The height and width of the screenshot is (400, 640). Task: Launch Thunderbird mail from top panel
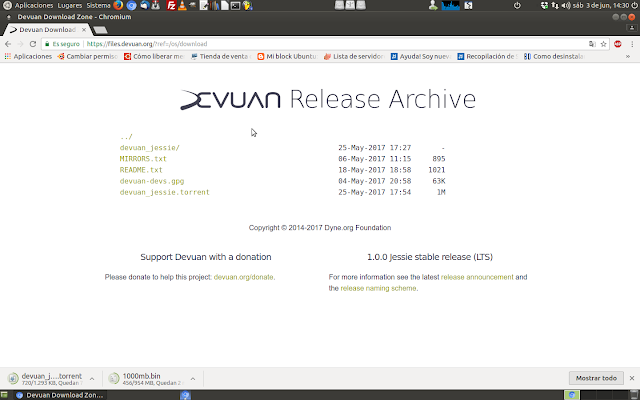(144, 5)
